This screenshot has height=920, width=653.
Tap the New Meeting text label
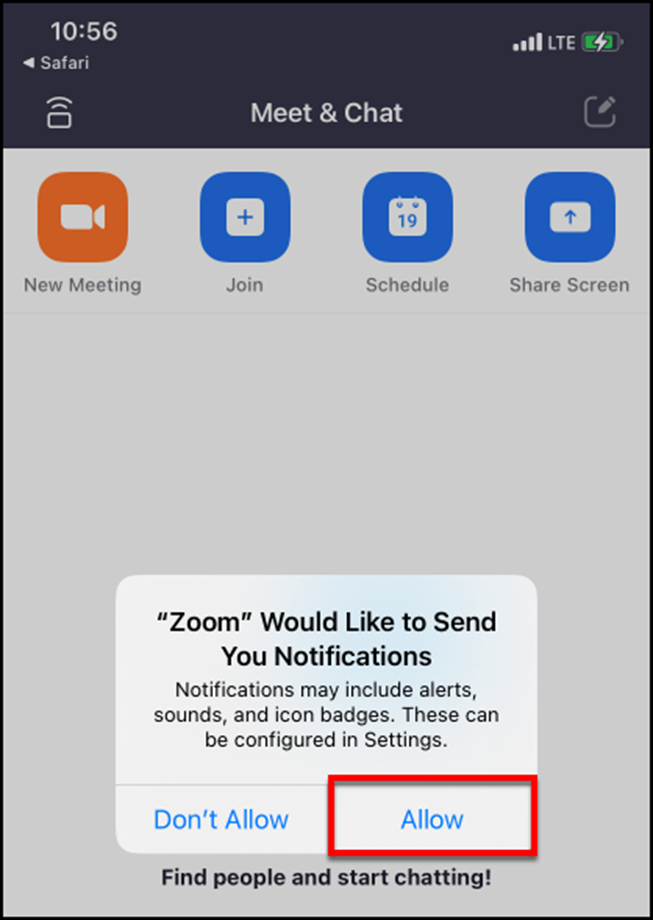(x=83, y=285)
